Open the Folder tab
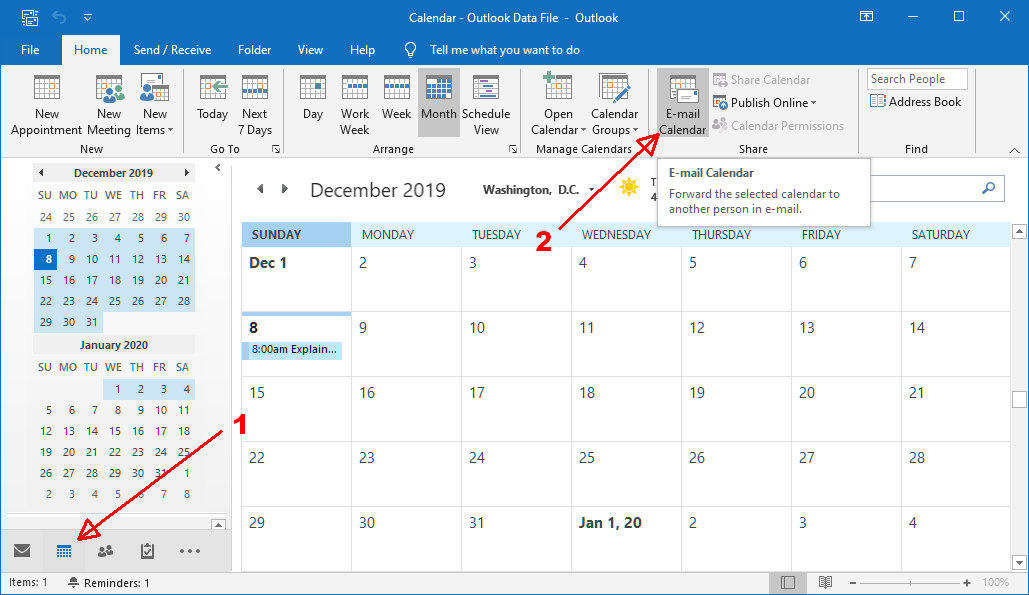This screenshot has width=1029, height=595. tap(255, 50)
